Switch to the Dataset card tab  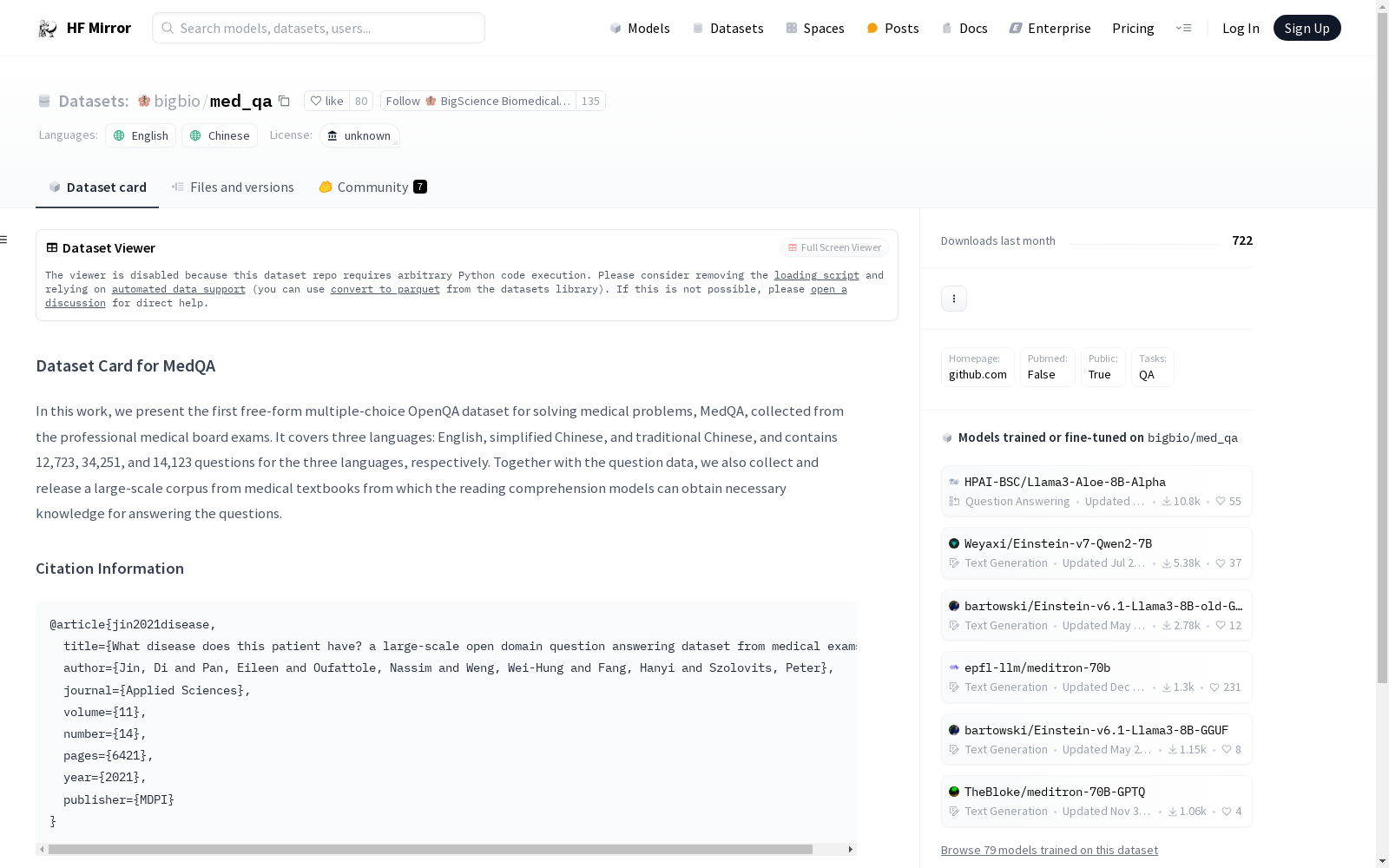coord(97,187)
